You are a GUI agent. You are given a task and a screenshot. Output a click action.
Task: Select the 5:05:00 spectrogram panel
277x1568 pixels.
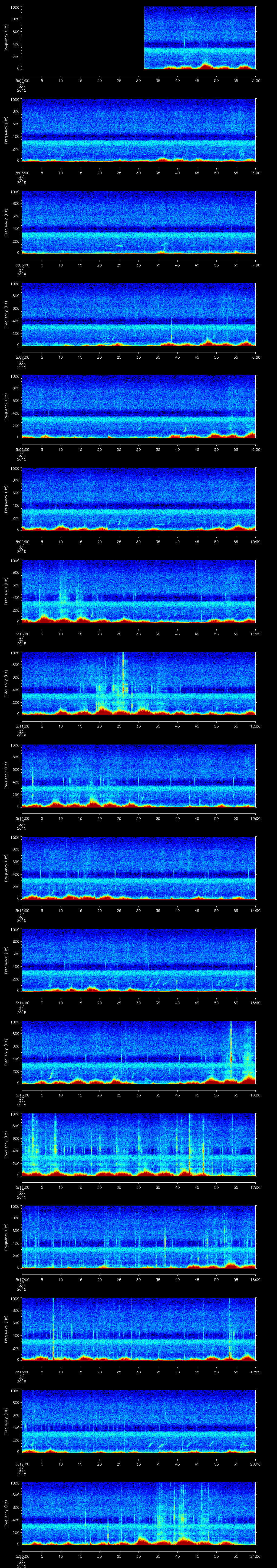click(x=139, y=130)
